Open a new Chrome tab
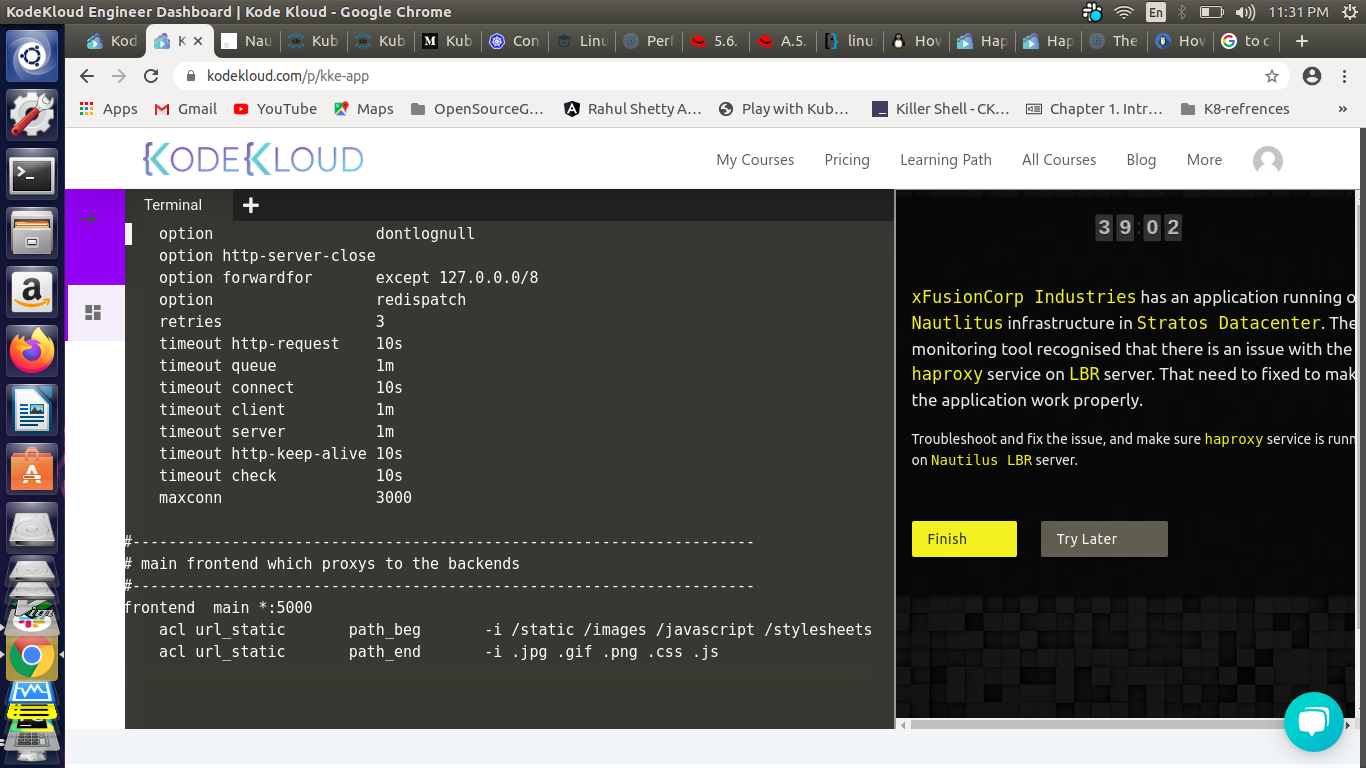The width and height of the screenshot is (1366, 768). point(1301,41)
